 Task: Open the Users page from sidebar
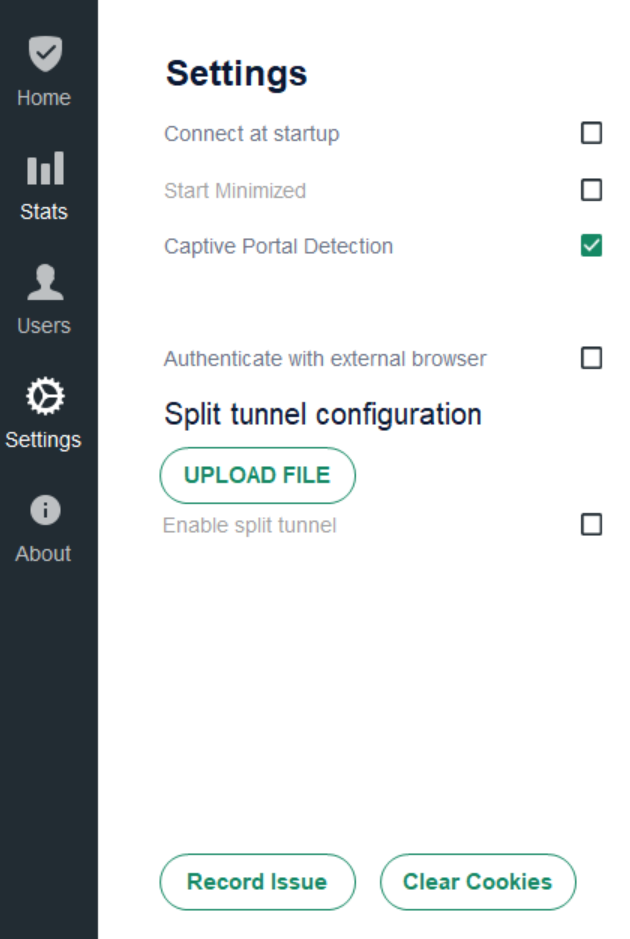click(x=44, y=325)
